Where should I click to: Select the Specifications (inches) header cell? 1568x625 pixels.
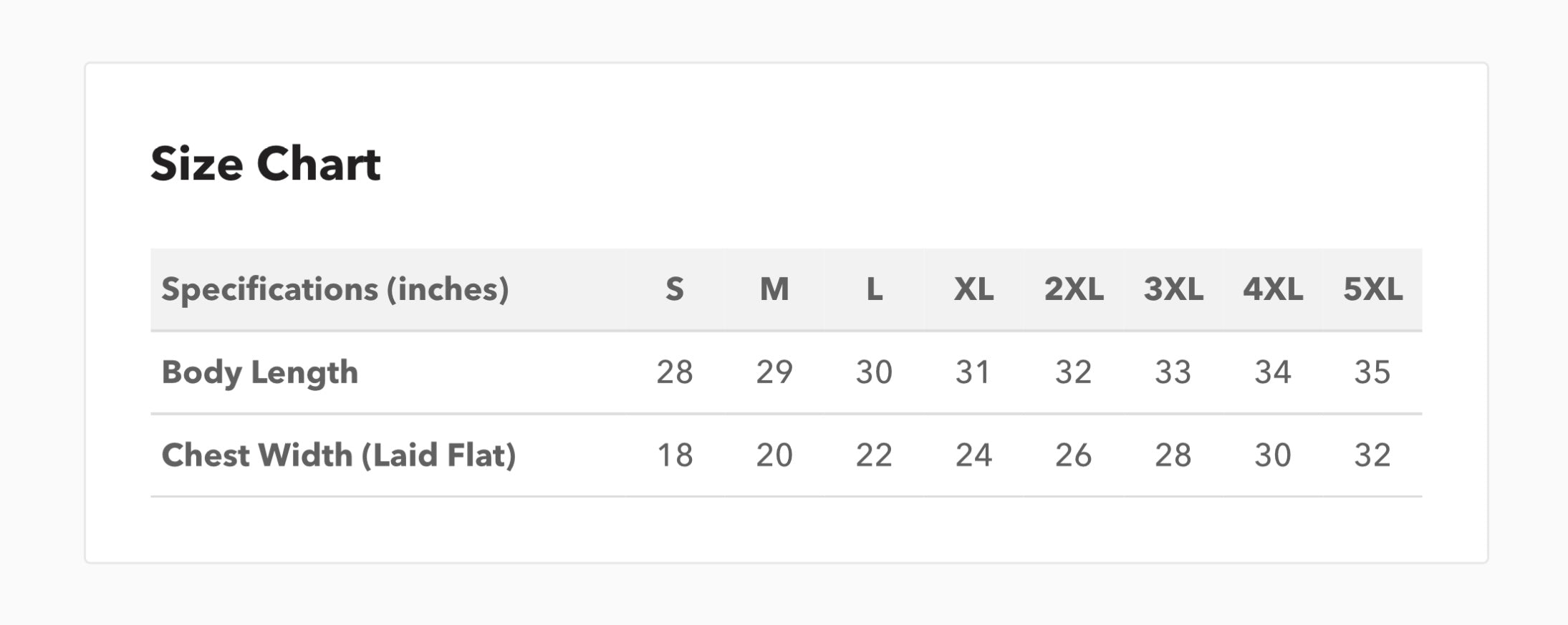(335, 289)
